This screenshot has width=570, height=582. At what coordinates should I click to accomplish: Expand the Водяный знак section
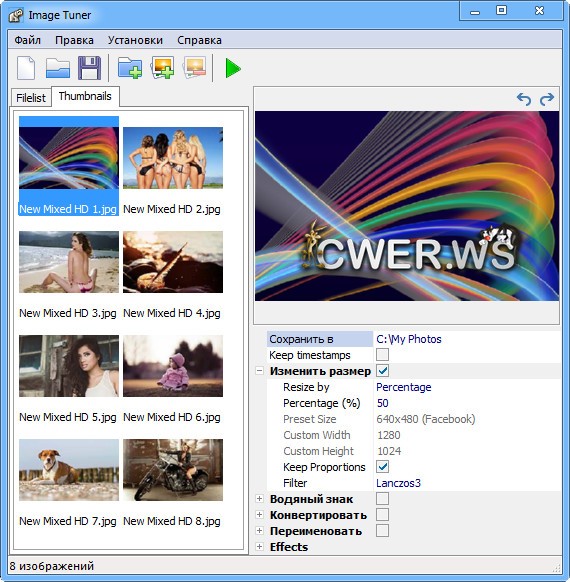[x=259, y=499]
